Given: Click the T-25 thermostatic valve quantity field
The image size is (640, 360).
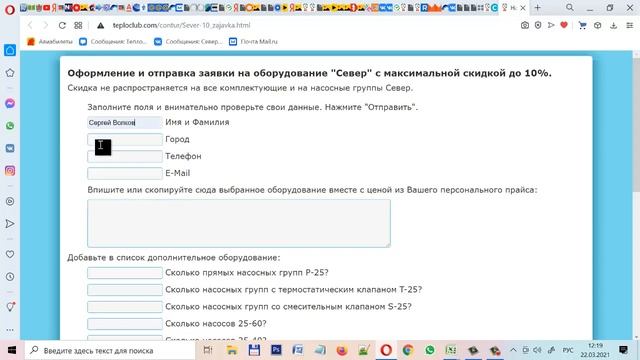Looking at the screenshot, I should click(124, 290).
